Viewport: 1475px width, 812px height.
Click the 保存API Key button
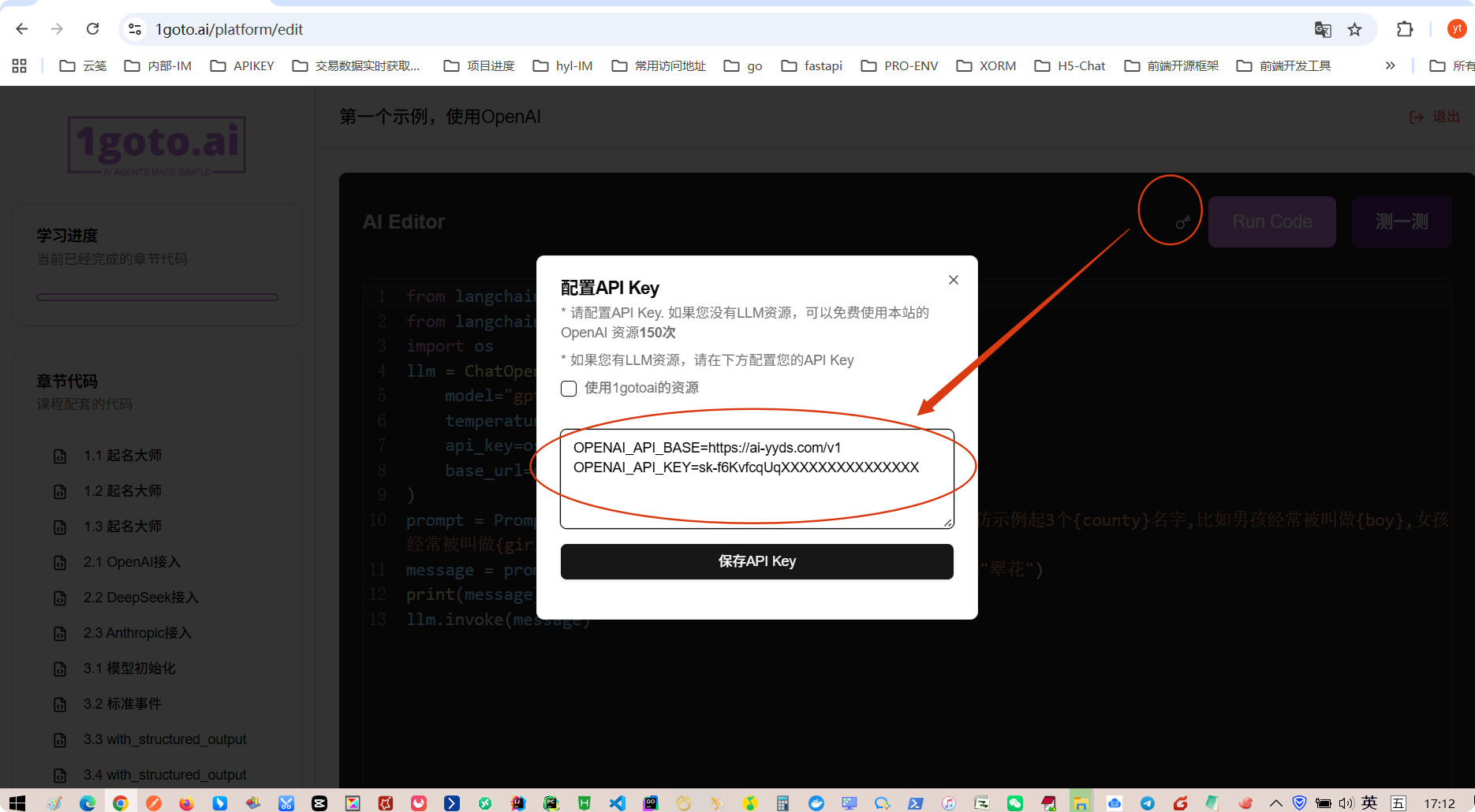coord(757,561)
